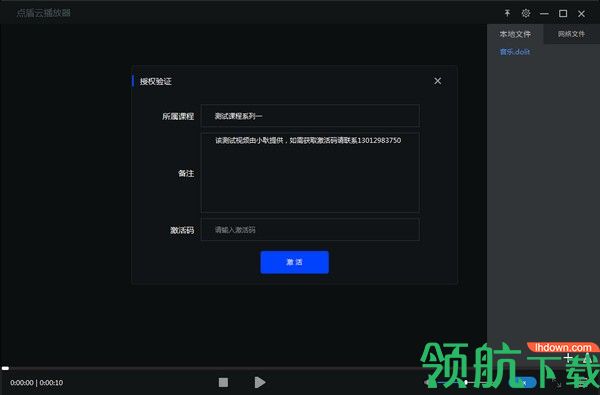This screenshot has height=395, width=600.
Task: Click the 授权验证 dialog title
Action: click(x=155, y=81)
